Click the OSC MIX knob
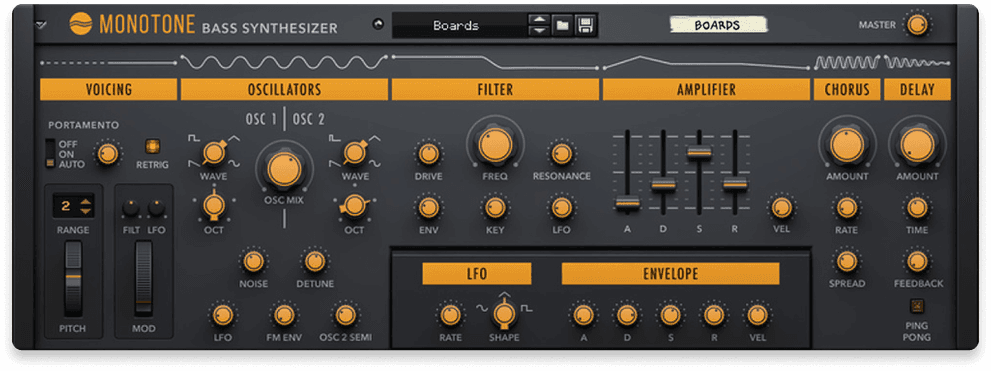991x371 pixels. coord(284,168)
